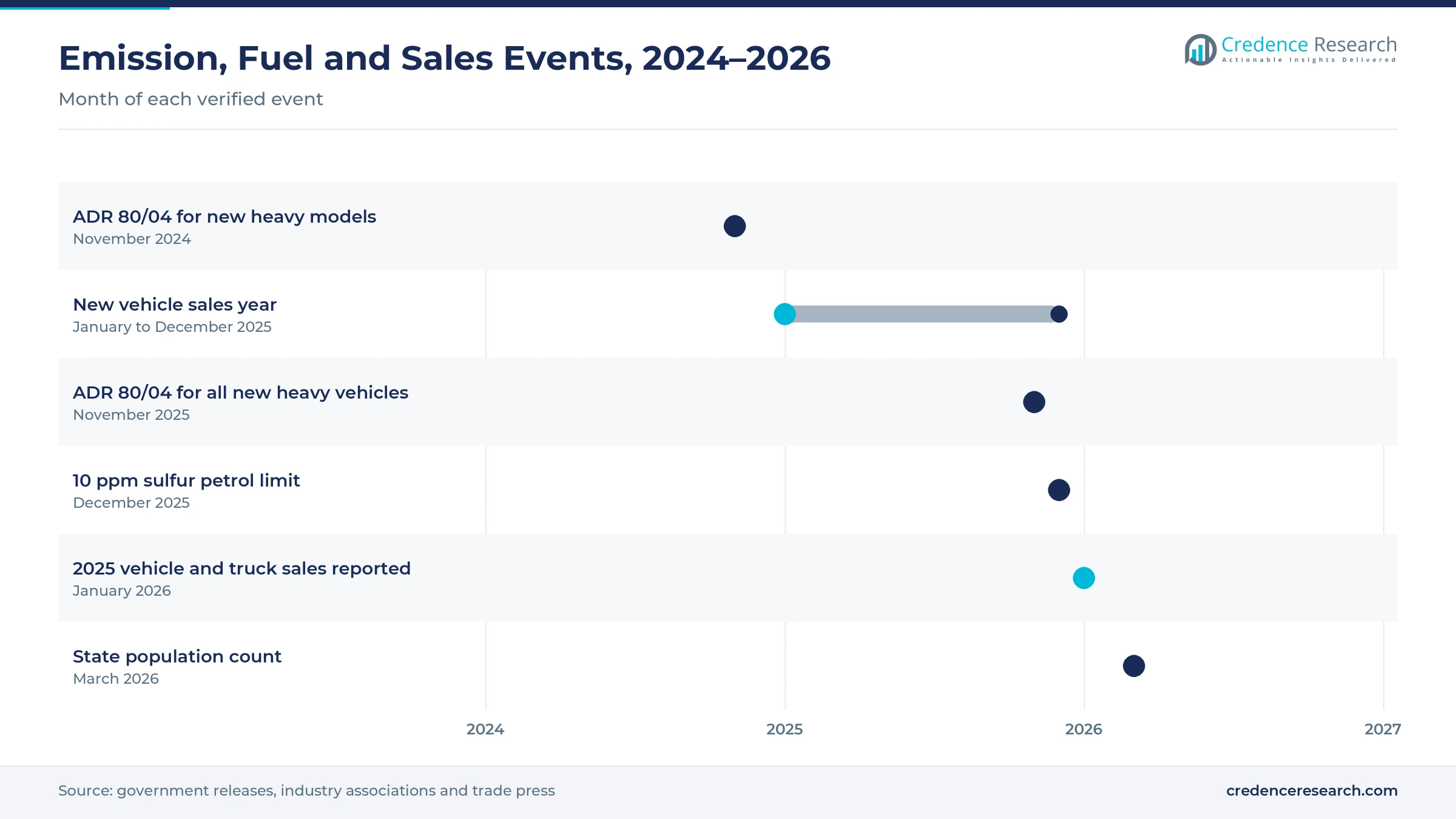Screen dimensions: 1456x819
Task: Open the credenceresearch.com link
Action: tap(1312, 790)
